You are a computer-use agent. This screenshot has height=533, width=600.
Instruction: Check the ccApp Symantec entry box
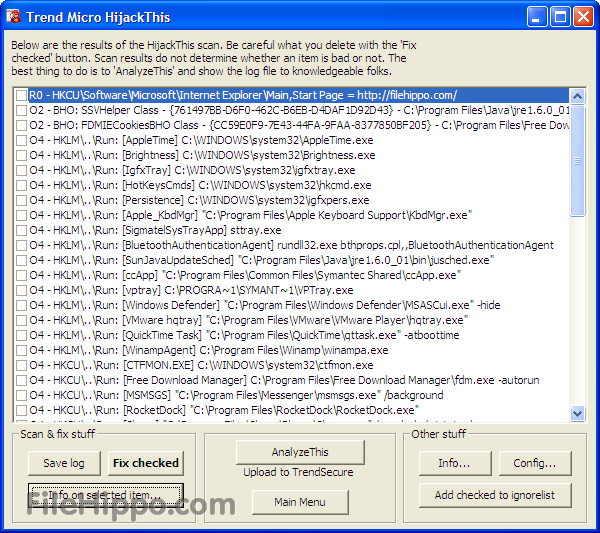(21, 275)
